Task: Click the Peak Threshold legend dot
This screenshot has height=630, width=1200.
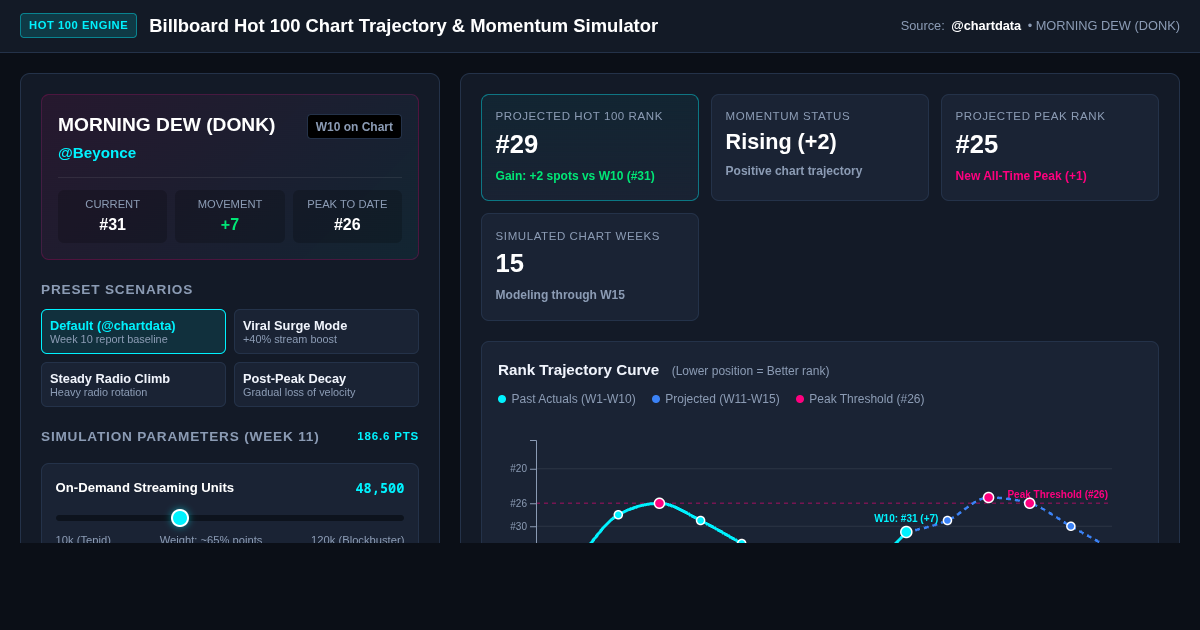Action: pos(800,399)
